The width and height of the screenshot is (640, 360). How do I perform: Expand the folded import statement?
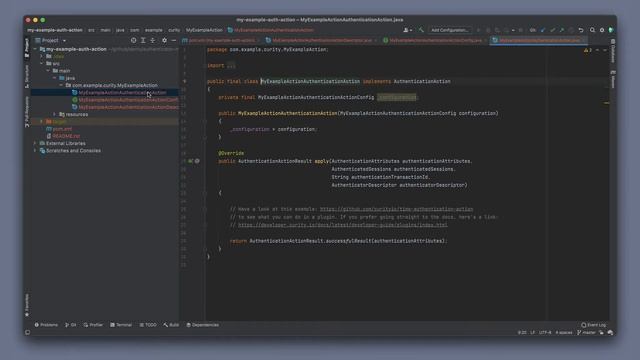[231, 65]
